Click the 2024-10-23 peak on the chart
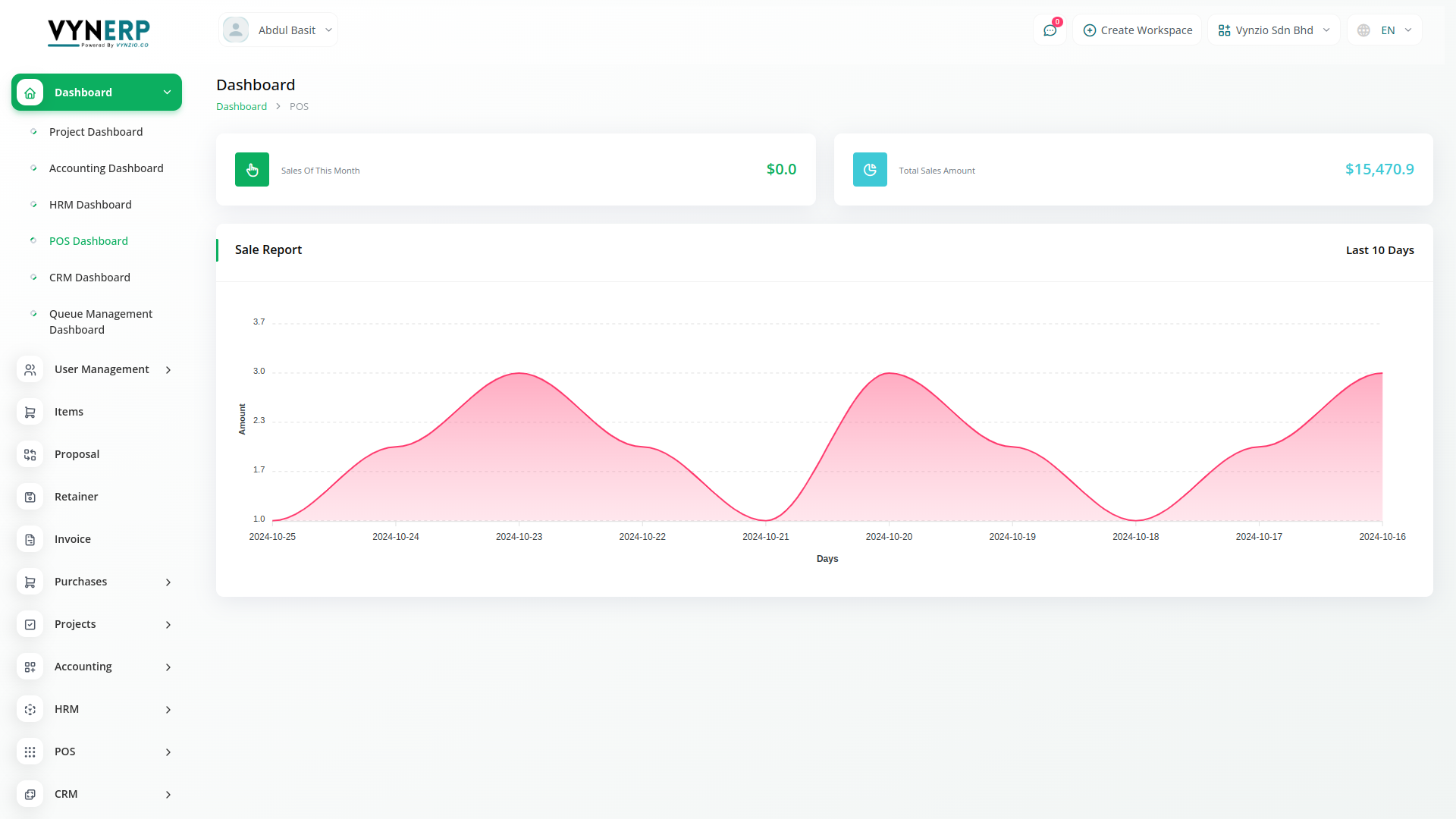Screen dimensions: 1456x819 click(x=519, y=373)
